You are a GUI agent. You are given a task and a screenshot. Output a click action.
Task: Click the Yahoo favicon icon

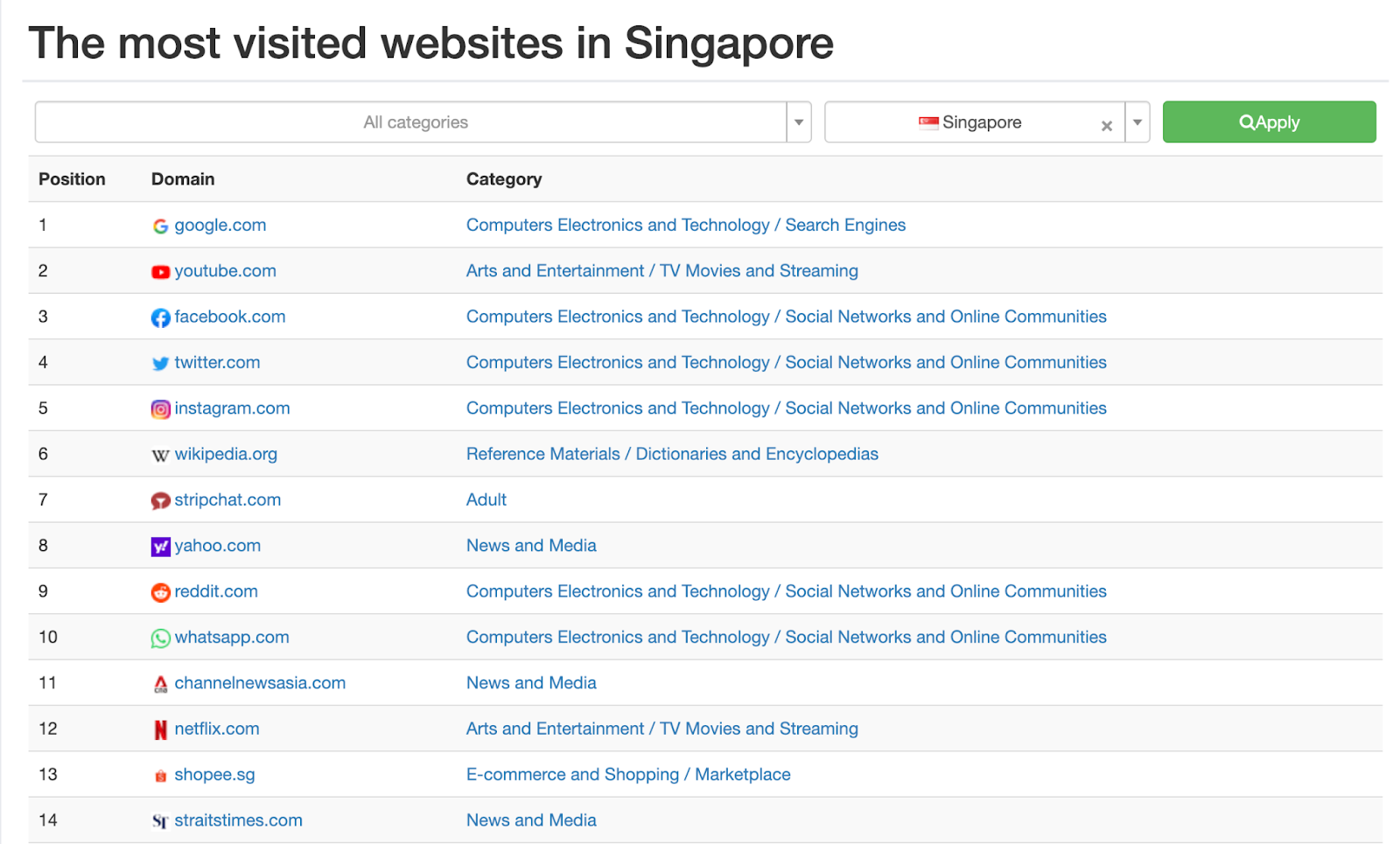[160, 547]
